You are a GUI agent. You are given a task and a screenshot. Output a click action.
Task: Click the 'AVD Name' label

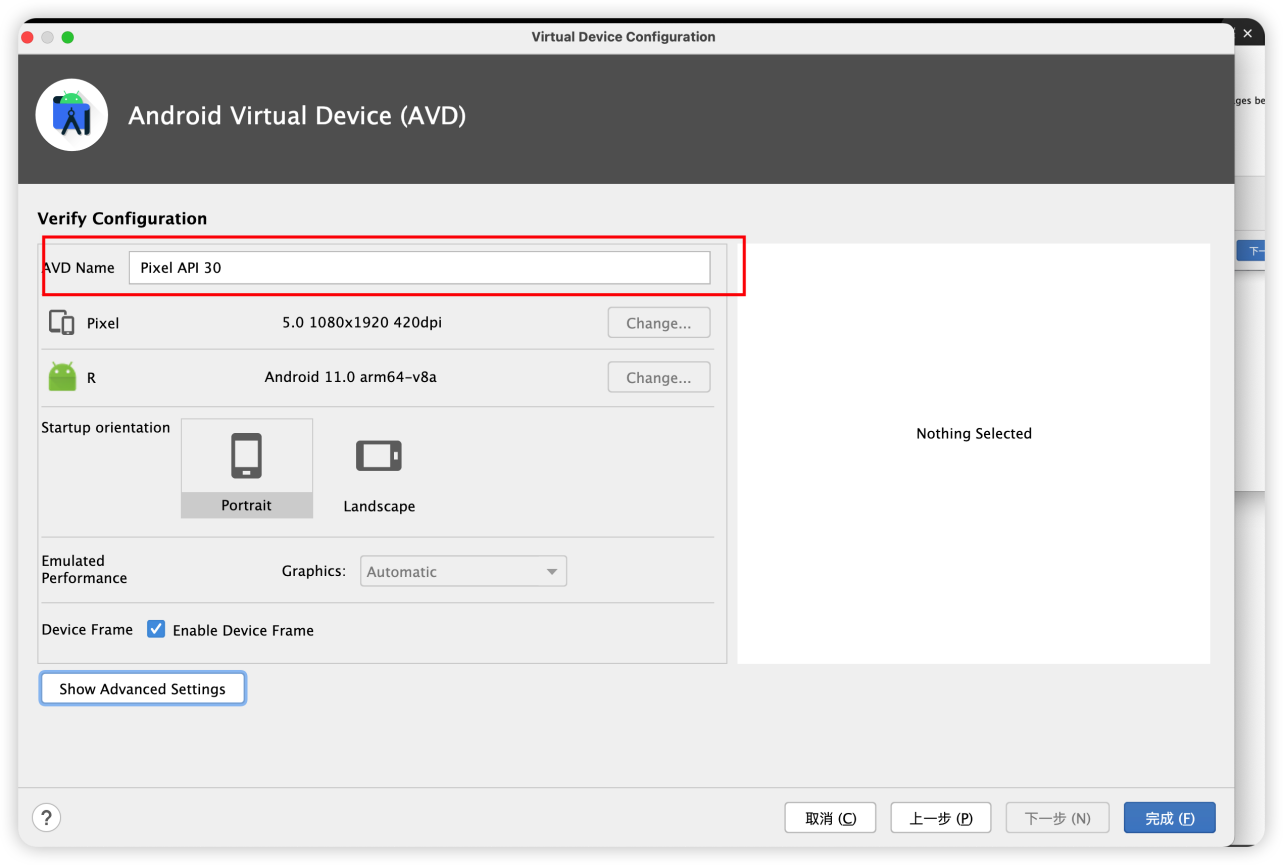coord(78,268)
